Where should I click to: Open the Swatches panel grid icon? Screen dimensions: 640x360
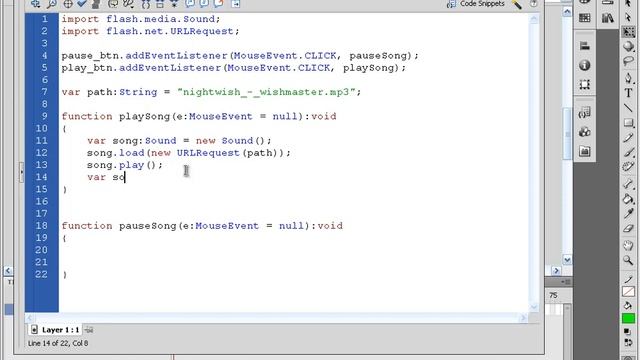(x=584, y=18)
